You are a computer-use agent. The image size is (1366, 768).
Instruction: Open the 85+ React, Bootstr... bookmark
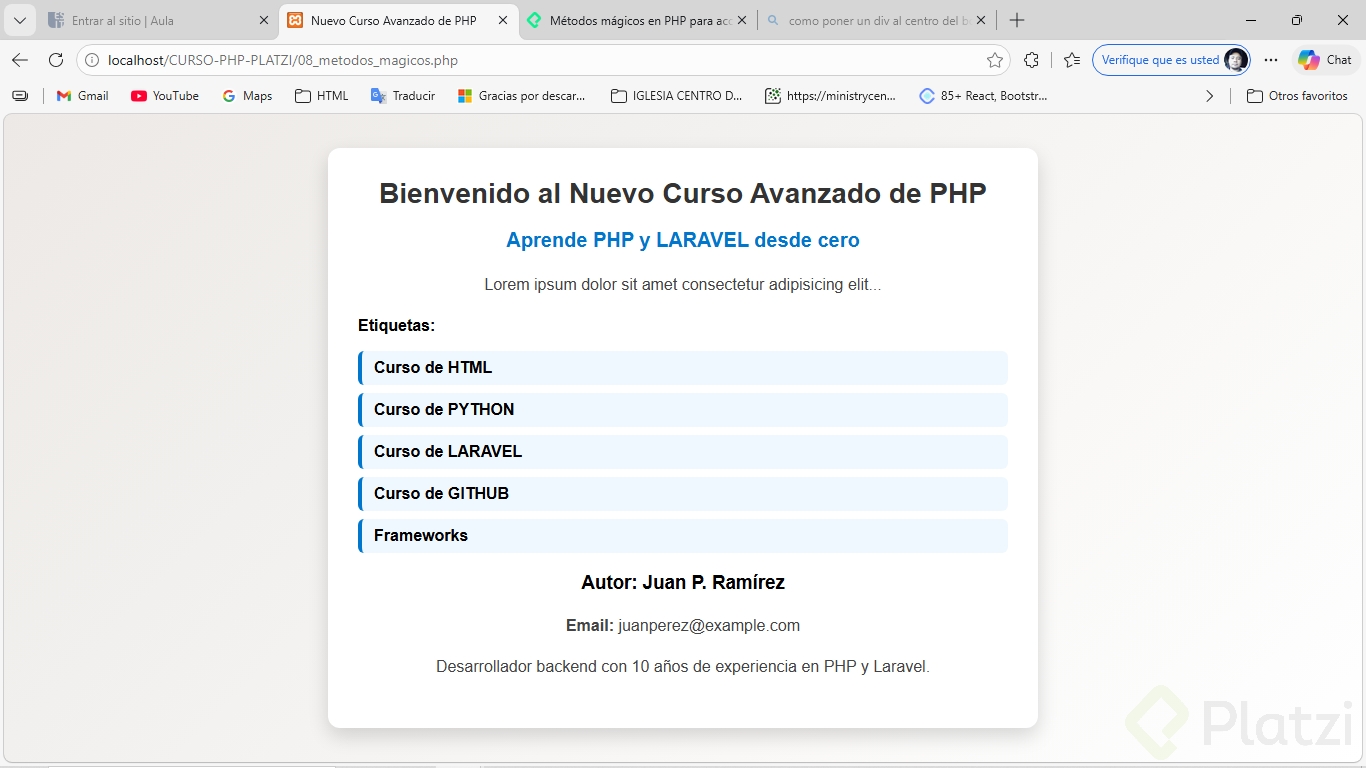pos(983,96)
